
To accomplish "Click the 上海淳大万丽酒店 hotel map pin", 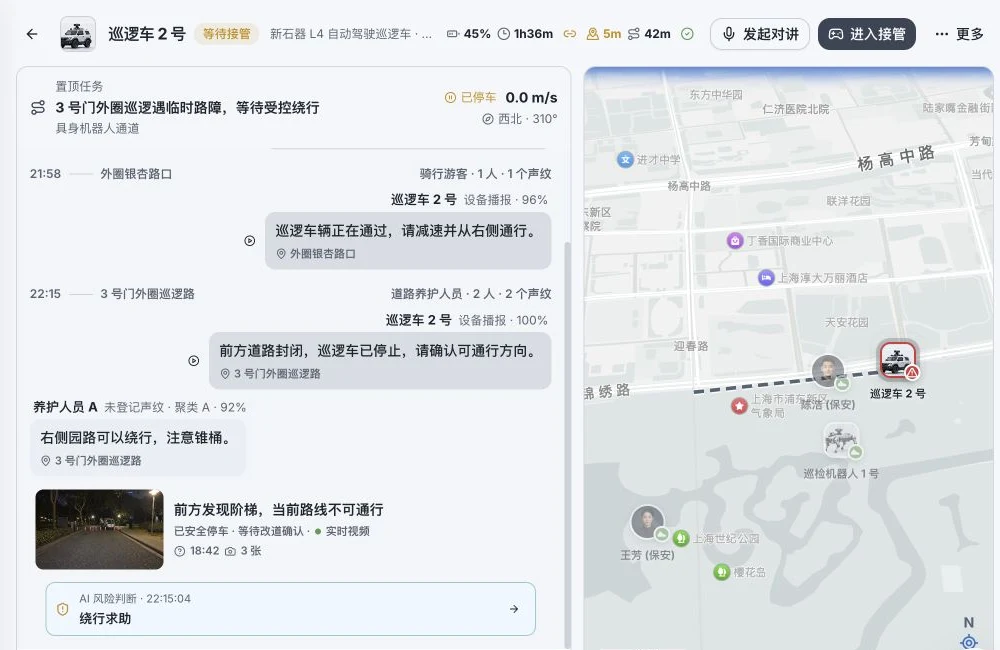I will pos(766,278).
